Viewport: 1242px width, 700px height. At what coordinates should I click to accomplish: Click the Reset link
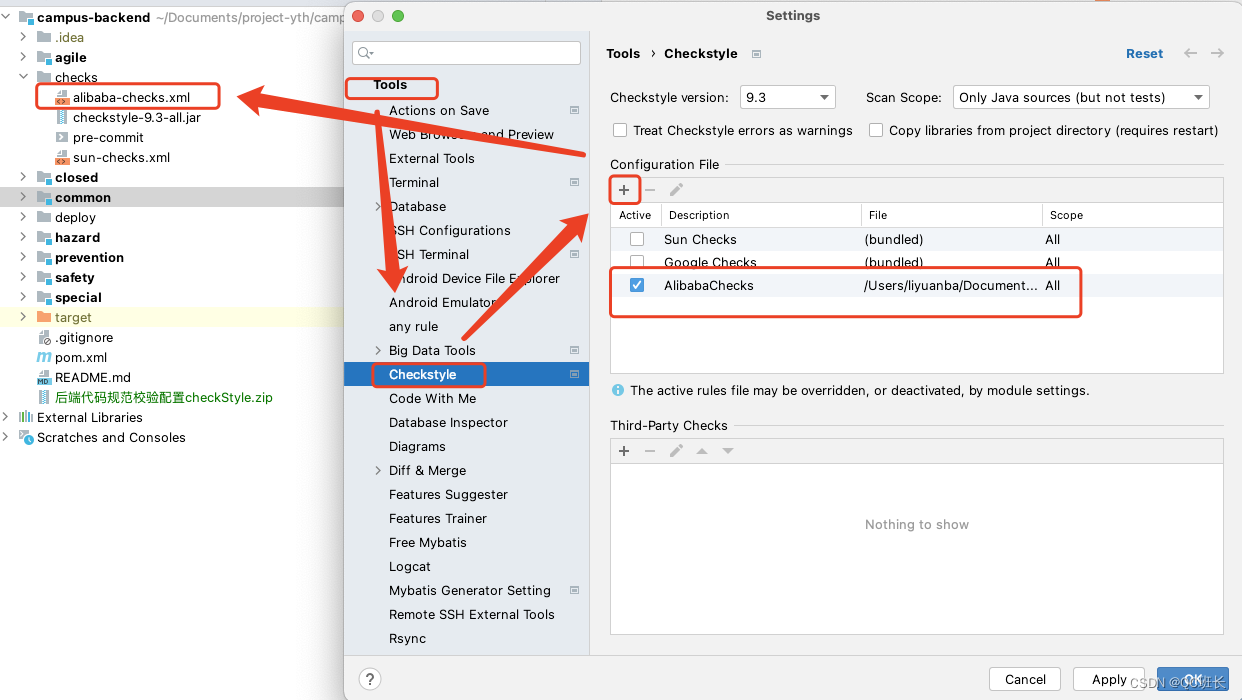point(1144,53)
